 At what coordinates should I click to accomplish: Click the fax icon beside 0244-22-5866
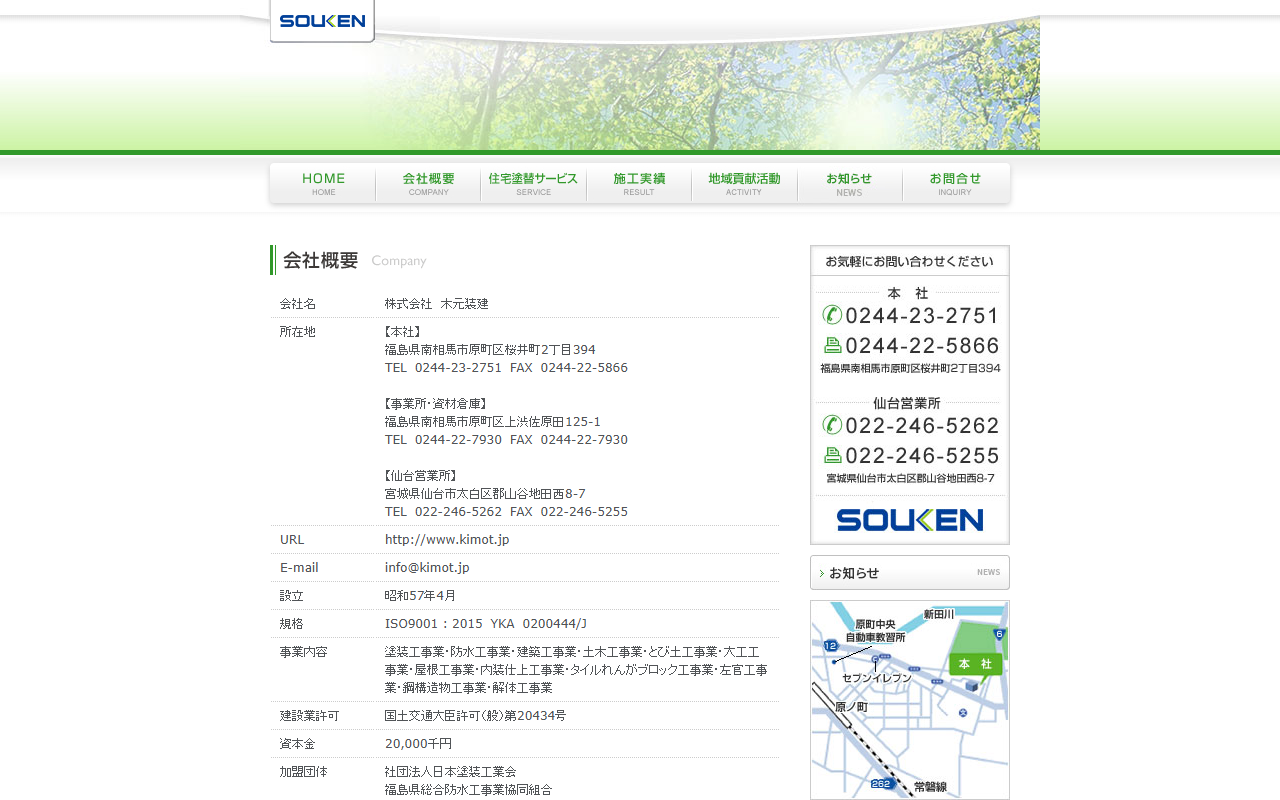coord(832,345)
